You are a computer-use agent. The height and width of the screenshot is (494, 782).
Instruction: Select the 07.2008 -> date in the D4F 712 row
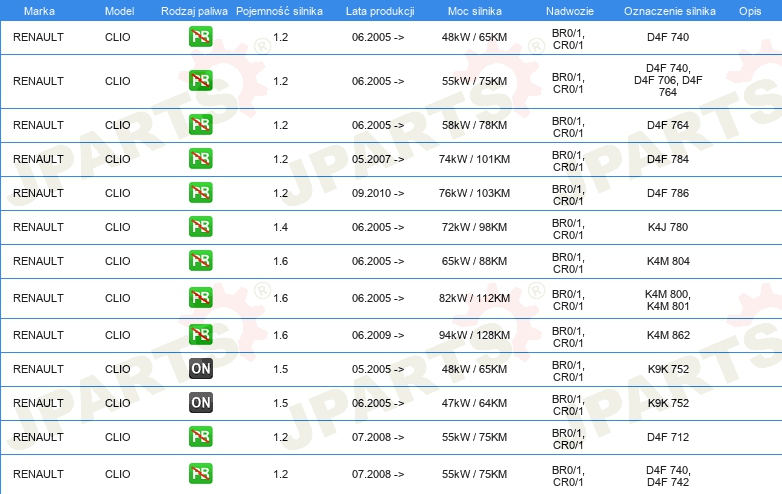click(x=378, y=437)
